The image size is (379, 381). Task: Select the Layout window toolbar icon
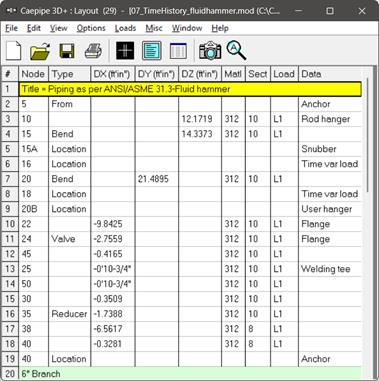[x=152, y=51]
